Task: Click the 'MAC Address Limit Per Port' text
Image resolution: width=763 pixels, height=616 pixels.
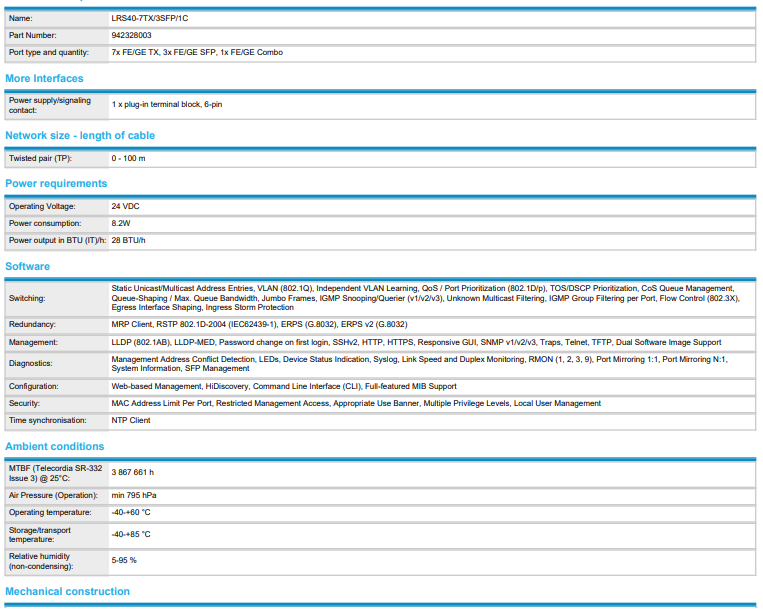Action: pyautogui.click(x=162, y=403)
